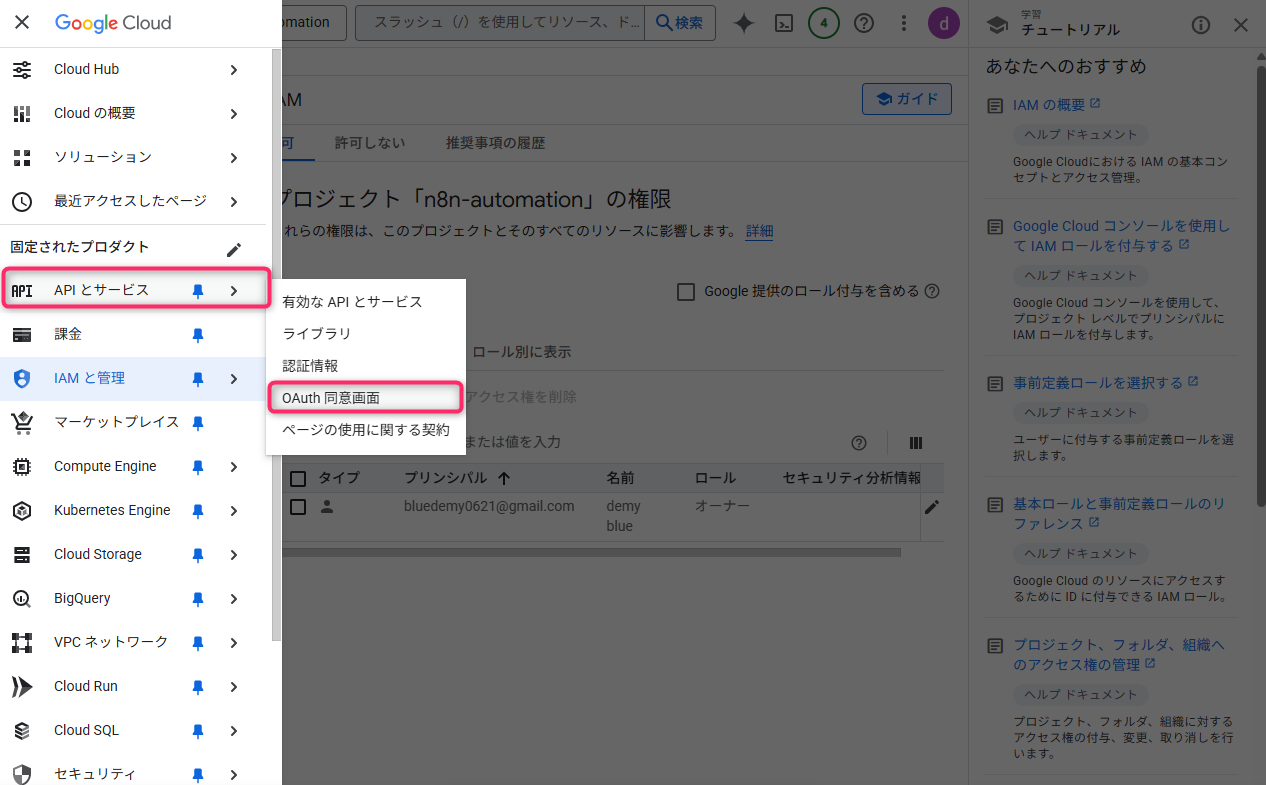Unpin マーケットプレイス with pin icon
The image size is (1266, 785).
pos(198,422)
